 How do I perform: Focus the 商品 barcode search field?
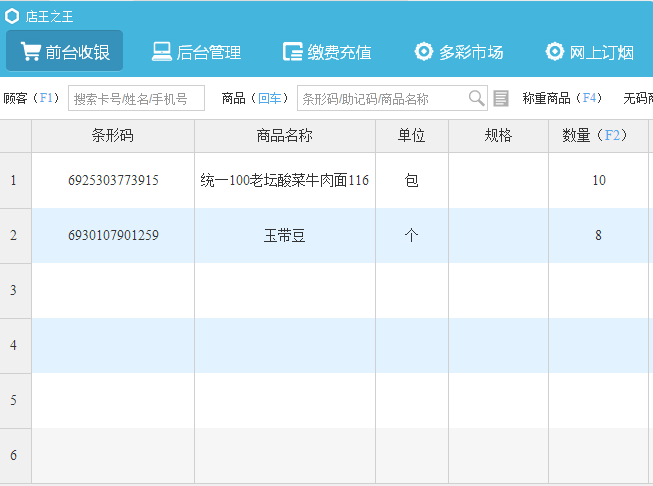[x=381, y=98]
